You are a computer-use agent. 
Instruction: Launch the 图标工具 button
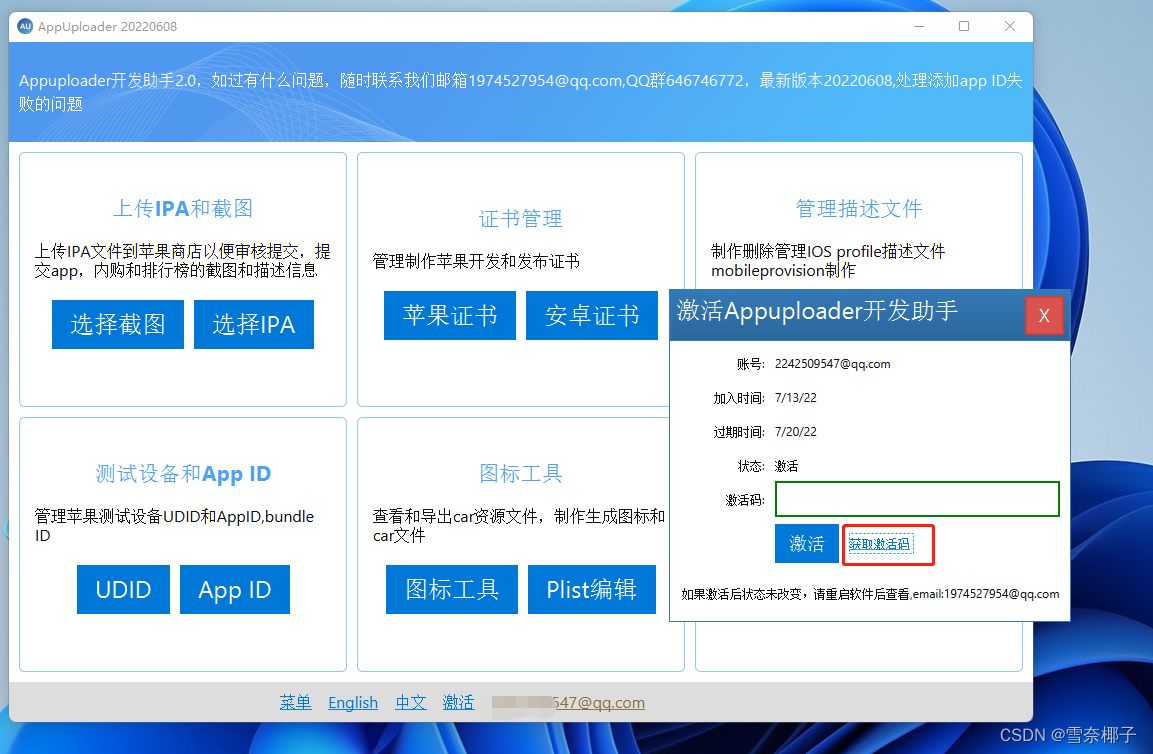click(451, 589)
